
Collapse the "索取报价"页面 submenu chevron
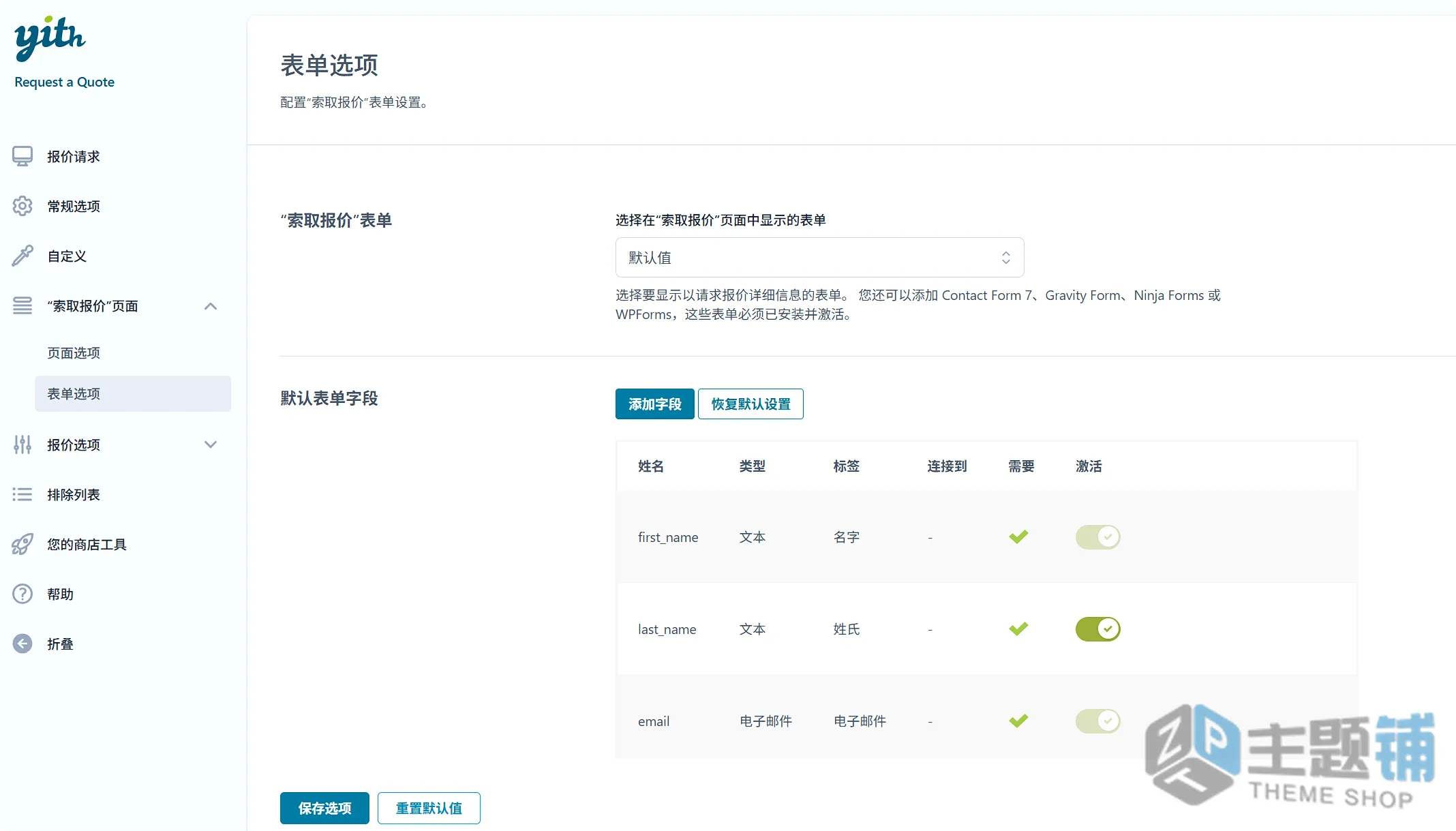click(211, 306)
